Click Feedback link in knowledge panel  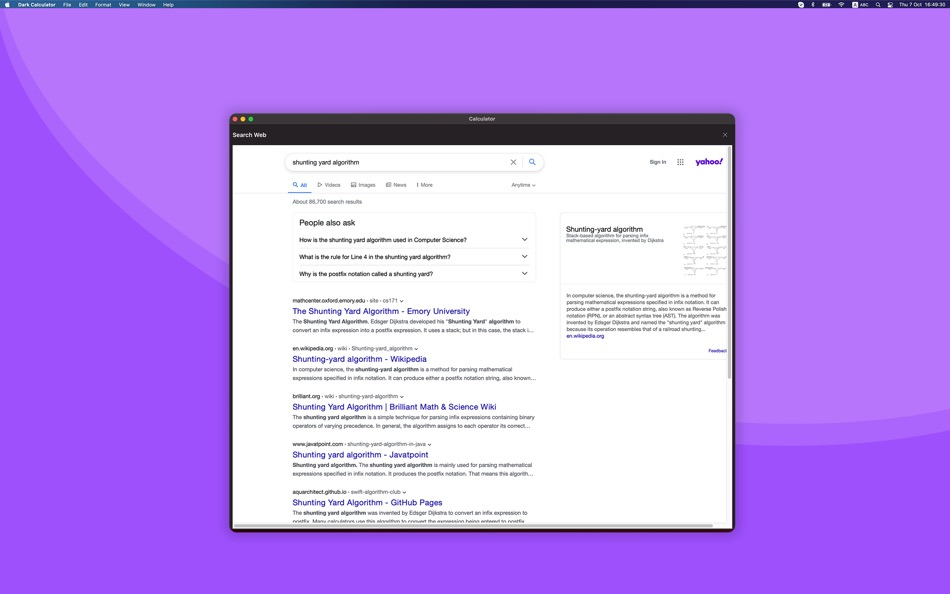pyautogui.click(x=717, y=351)
